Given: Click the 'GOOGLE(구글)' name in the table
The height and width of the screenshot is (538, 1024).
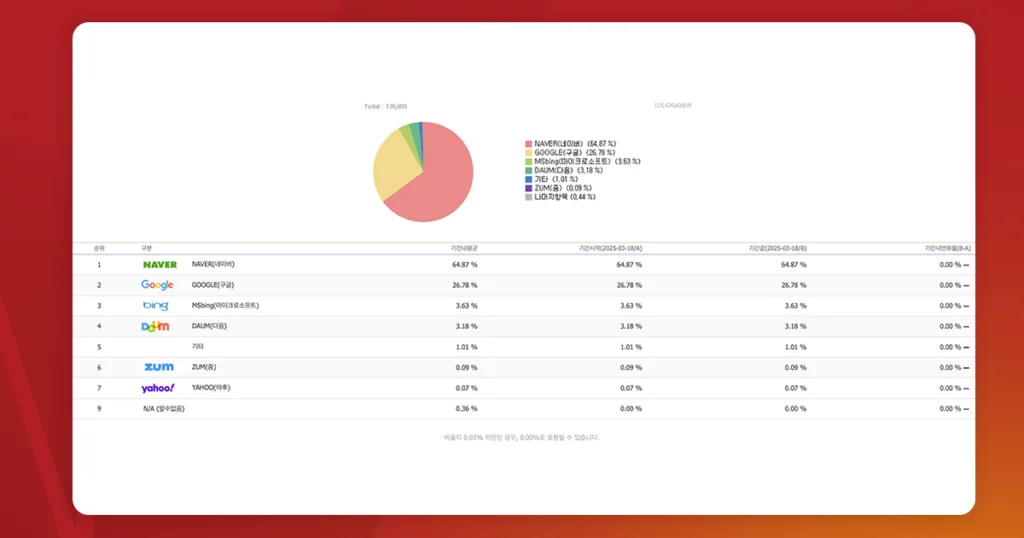Looking at the screenshot, I should click(213, 285).
